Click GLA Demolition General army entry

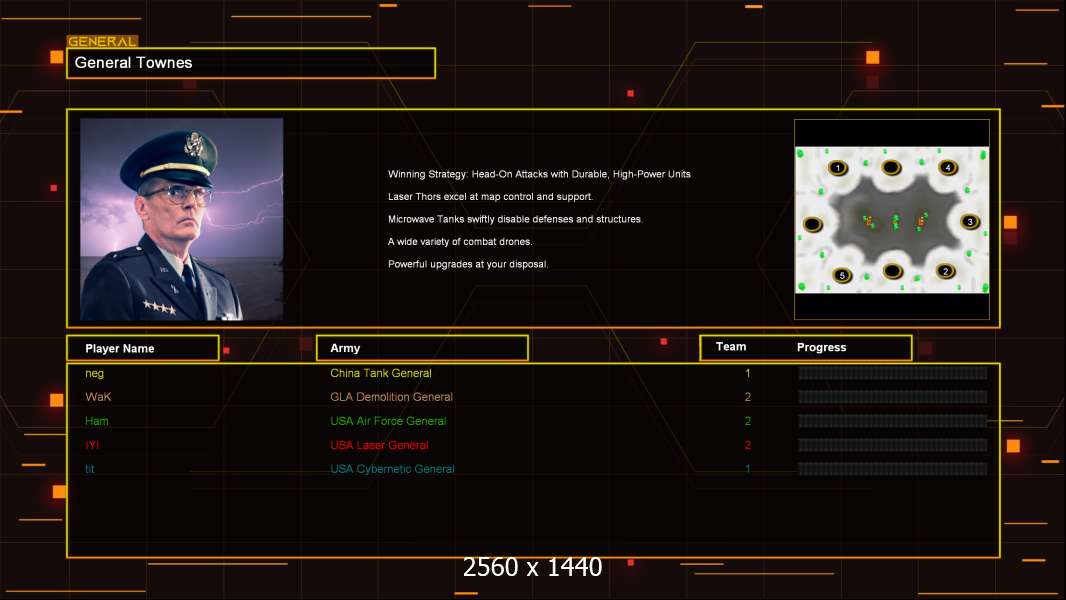[x=391, y=397]
